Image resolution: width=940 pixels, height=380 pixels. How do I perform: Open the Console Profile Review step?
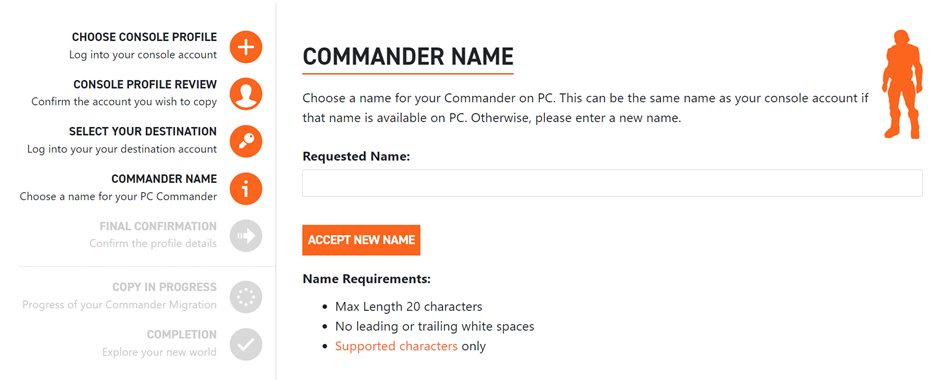click(145, 85)
